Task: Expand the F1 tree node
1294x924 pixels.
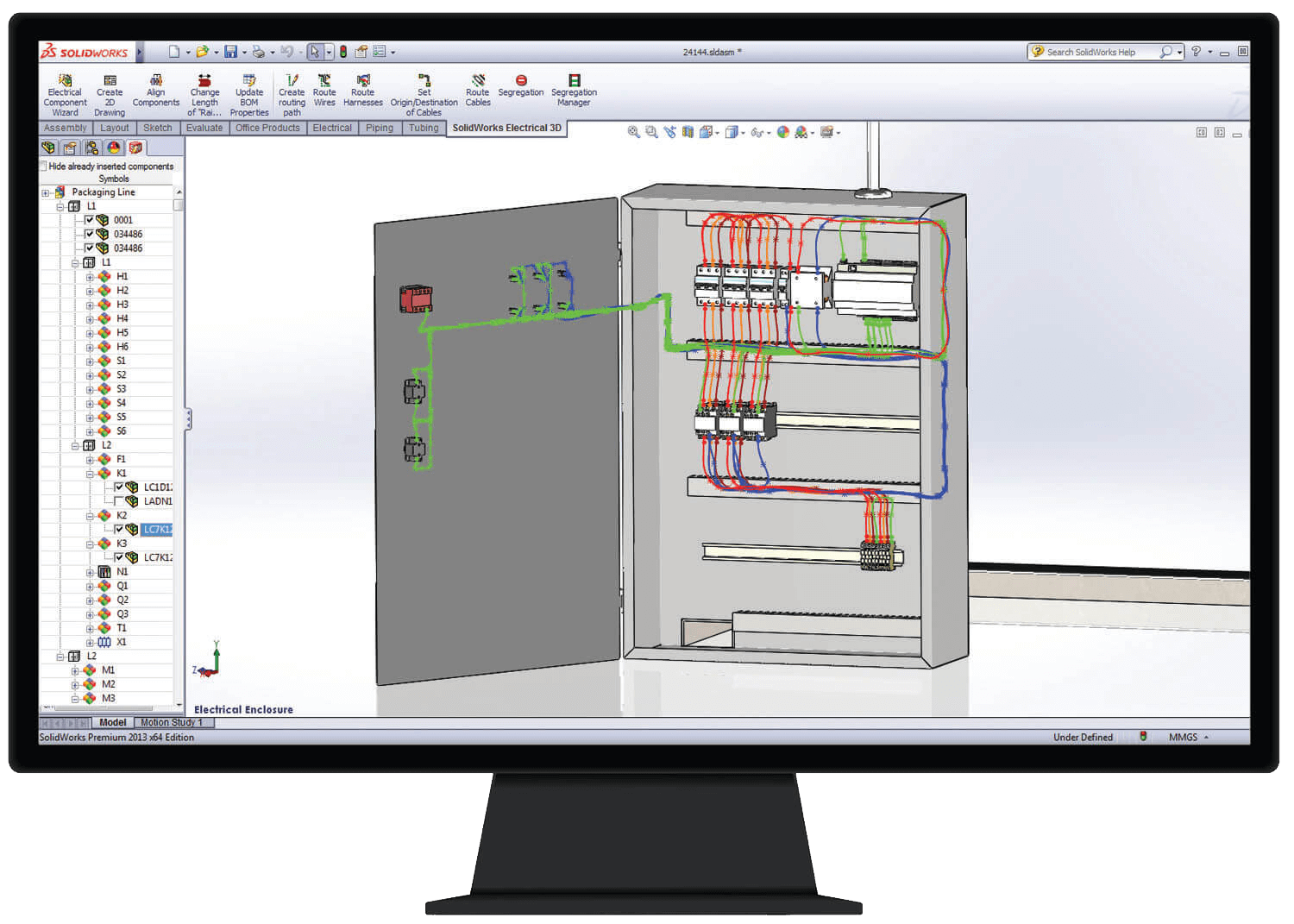Action: [x=90, y=460]
